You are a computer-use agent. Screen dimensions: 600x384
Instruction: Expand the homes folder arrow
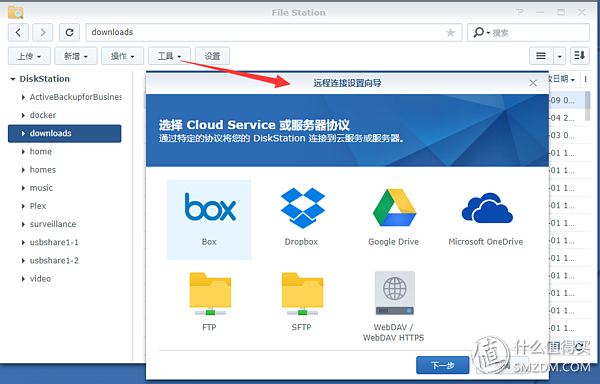coord(23,170)
